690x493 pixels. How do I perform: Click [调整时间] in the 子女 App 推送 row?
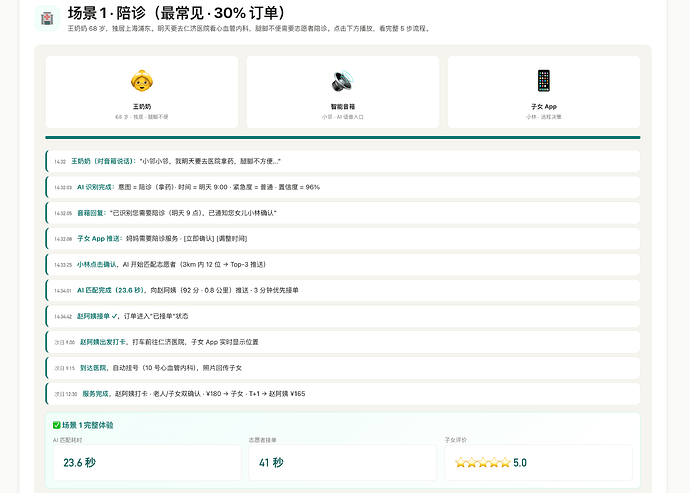point(232,239)
